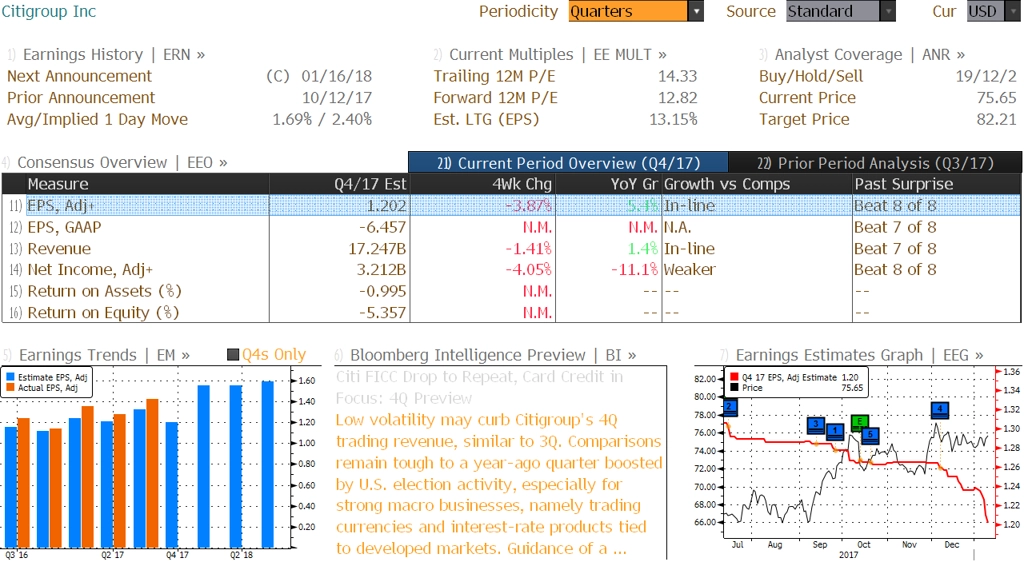Viewport: 1024px width, 562px height.
Task: Open news marker 3 on estimates graph
Action: click(816, 425)
